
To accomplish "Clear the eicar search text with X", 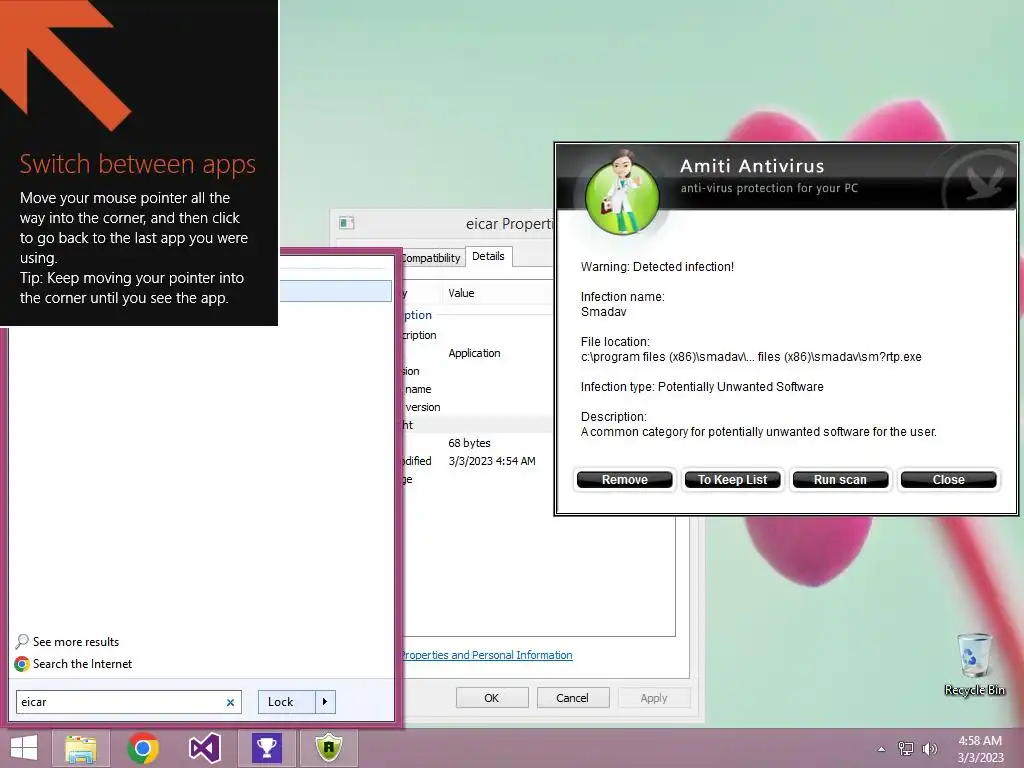I will (x=230, y=703).
